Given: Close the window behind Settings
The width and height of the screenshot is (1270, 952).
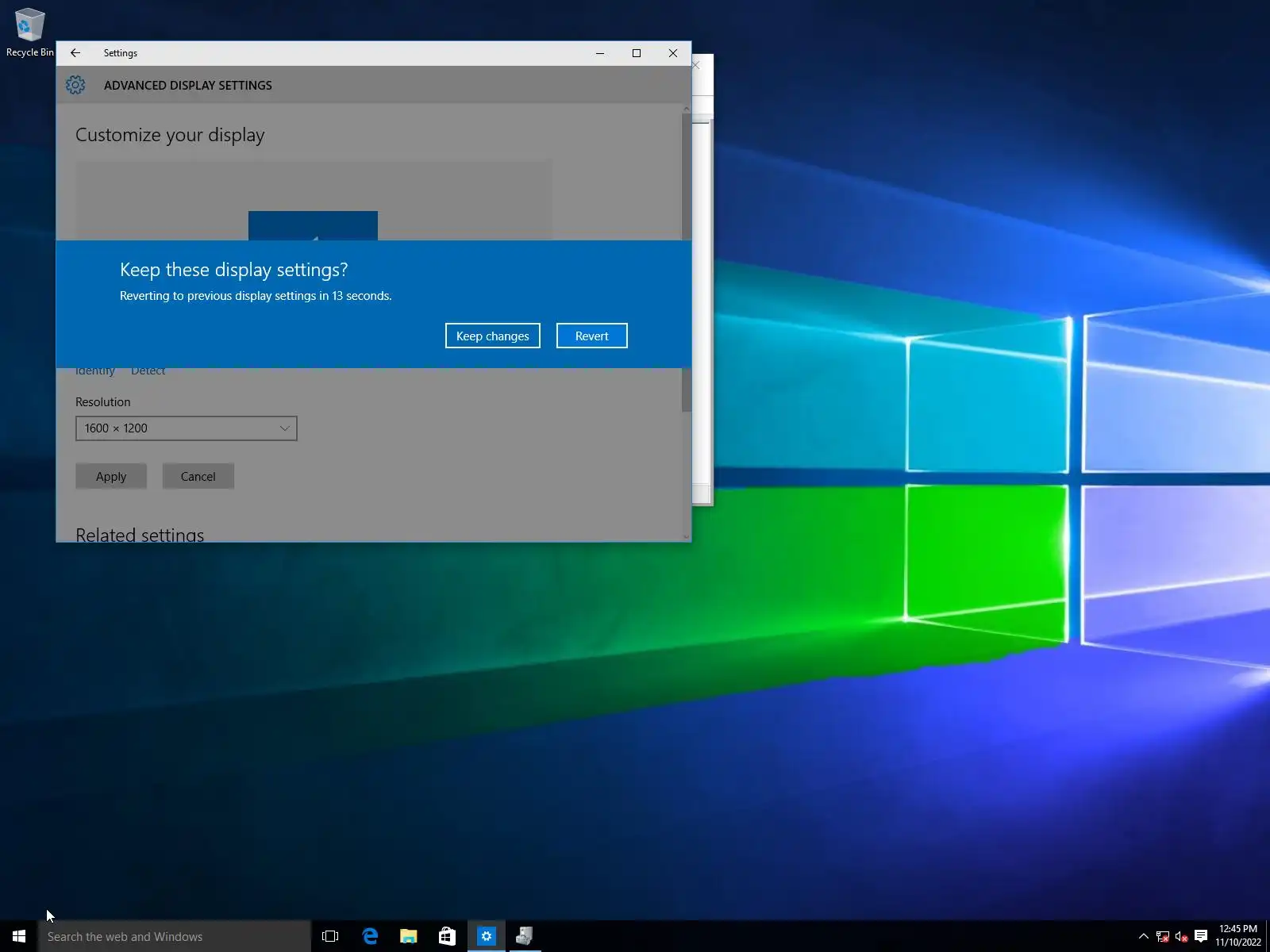Looking at the screenshot, I should [x=697, y=65].
